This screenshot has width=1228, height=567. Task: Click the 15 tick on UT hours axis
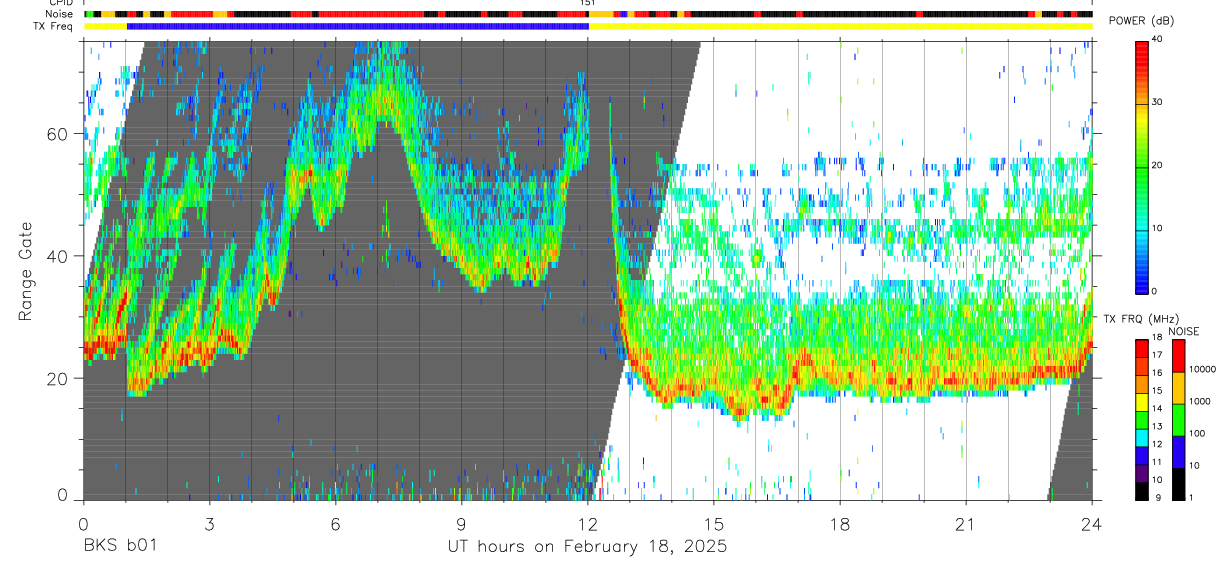tap(714, 523)
